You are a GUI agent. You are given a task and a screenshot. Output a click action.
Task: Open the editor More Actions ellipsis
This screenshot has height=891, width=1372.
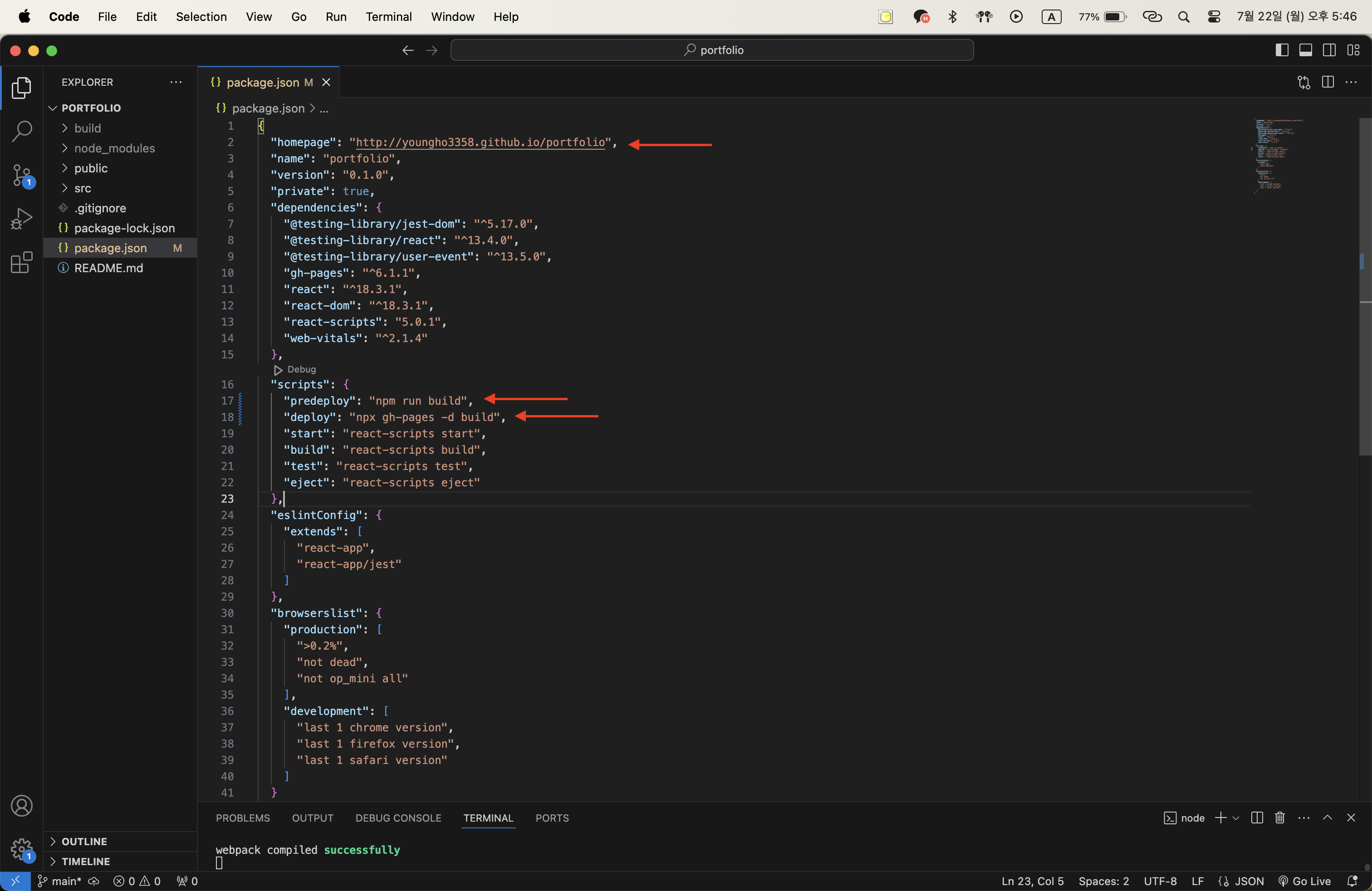coord(1351,83)
